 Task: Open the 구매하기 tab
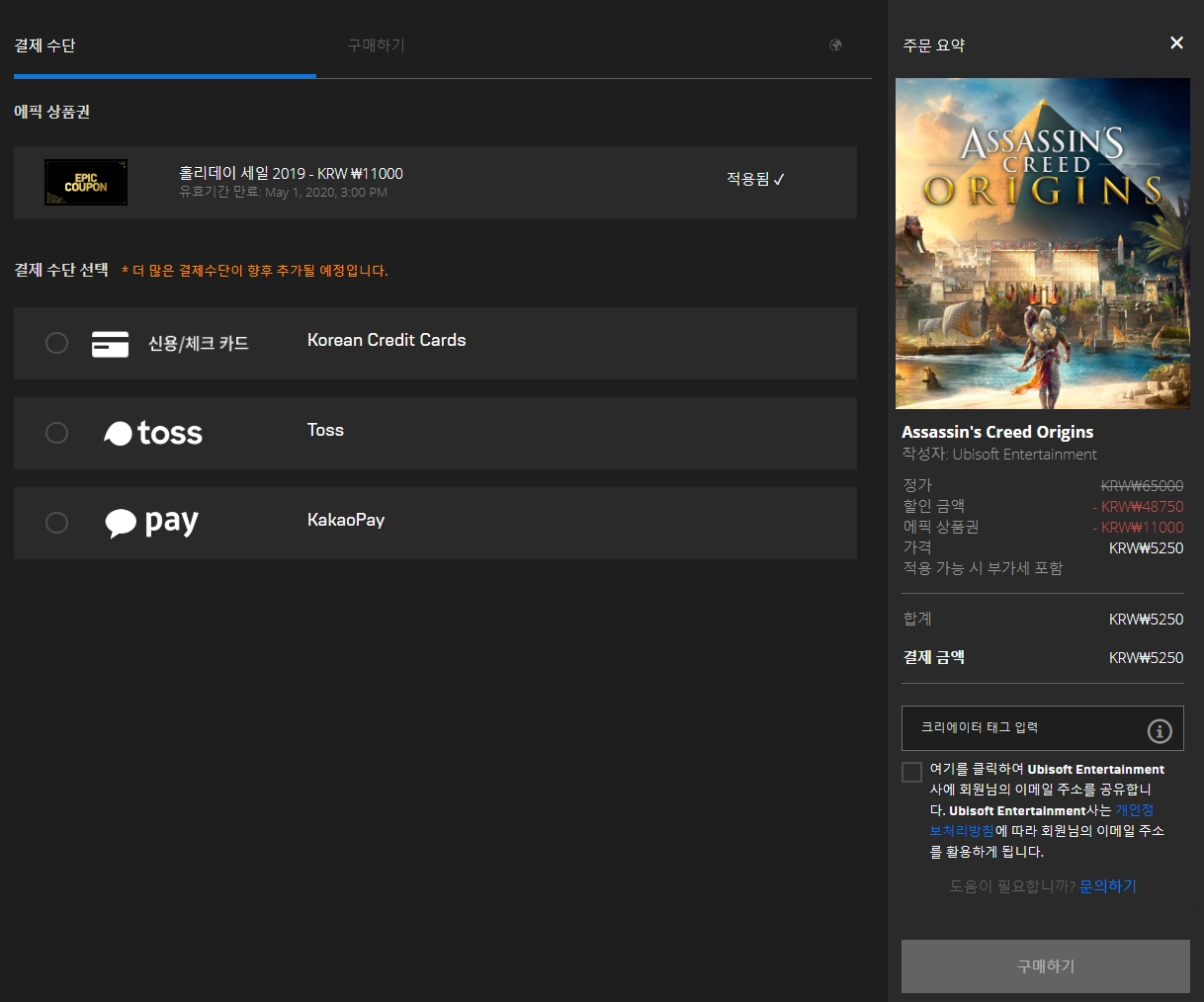[377, 45]
